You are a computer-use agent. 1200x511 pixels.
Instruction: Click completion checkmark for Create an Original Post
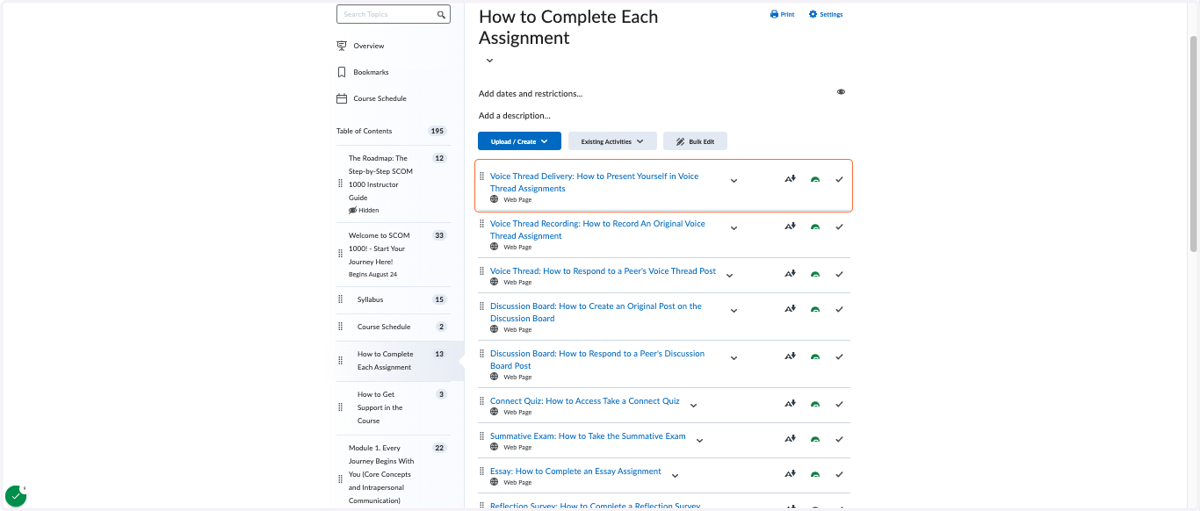coord(839,309)
